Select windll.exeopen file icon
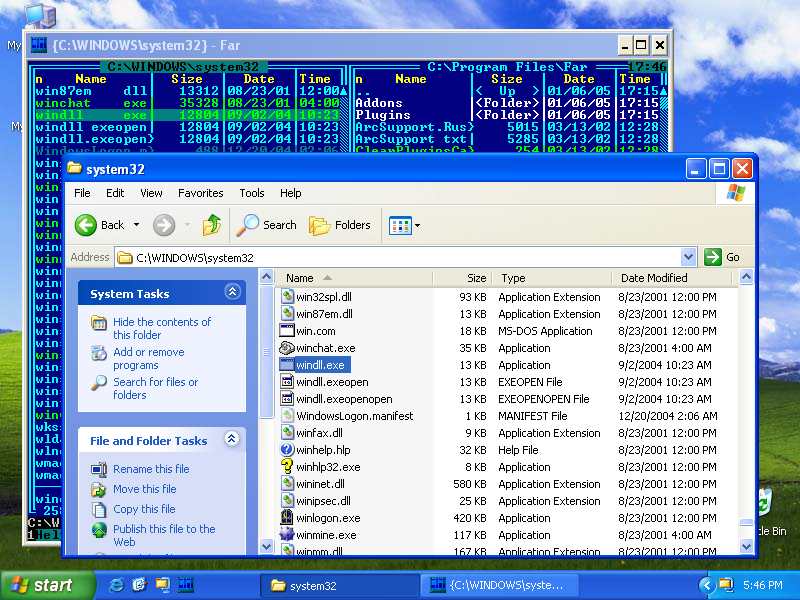The height and width of the screenshot is (600, 800). [287, 382]
